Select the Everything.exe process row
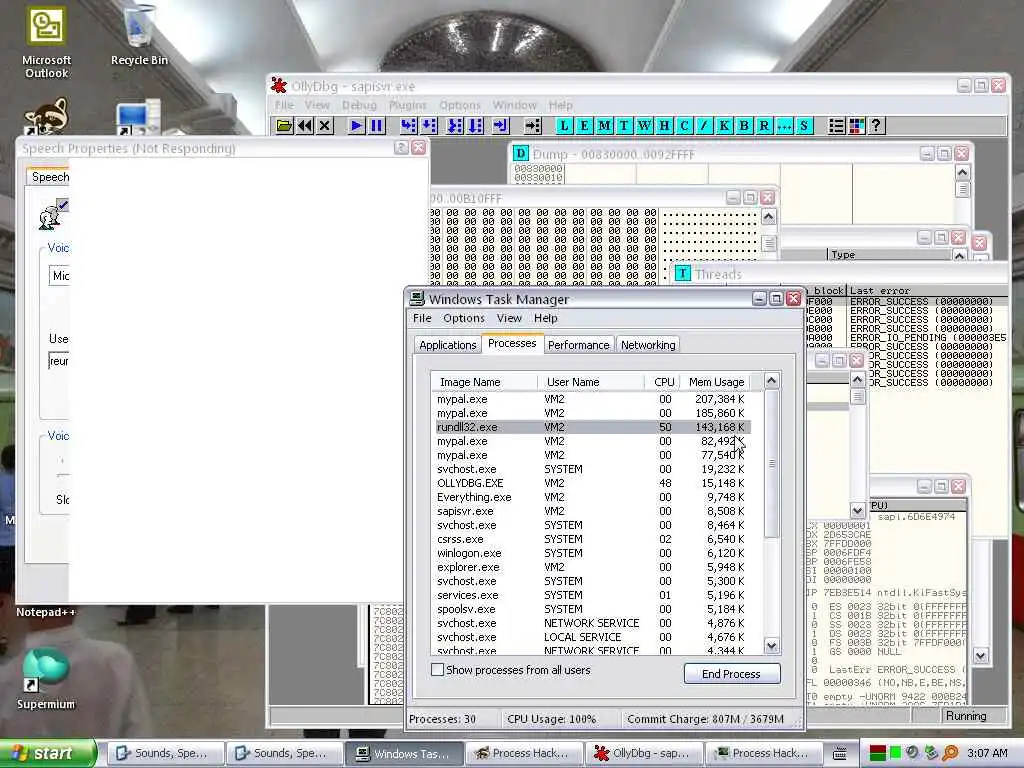Image resolution: width=1024 pixels, height=768 pixels. click(593, 497)
